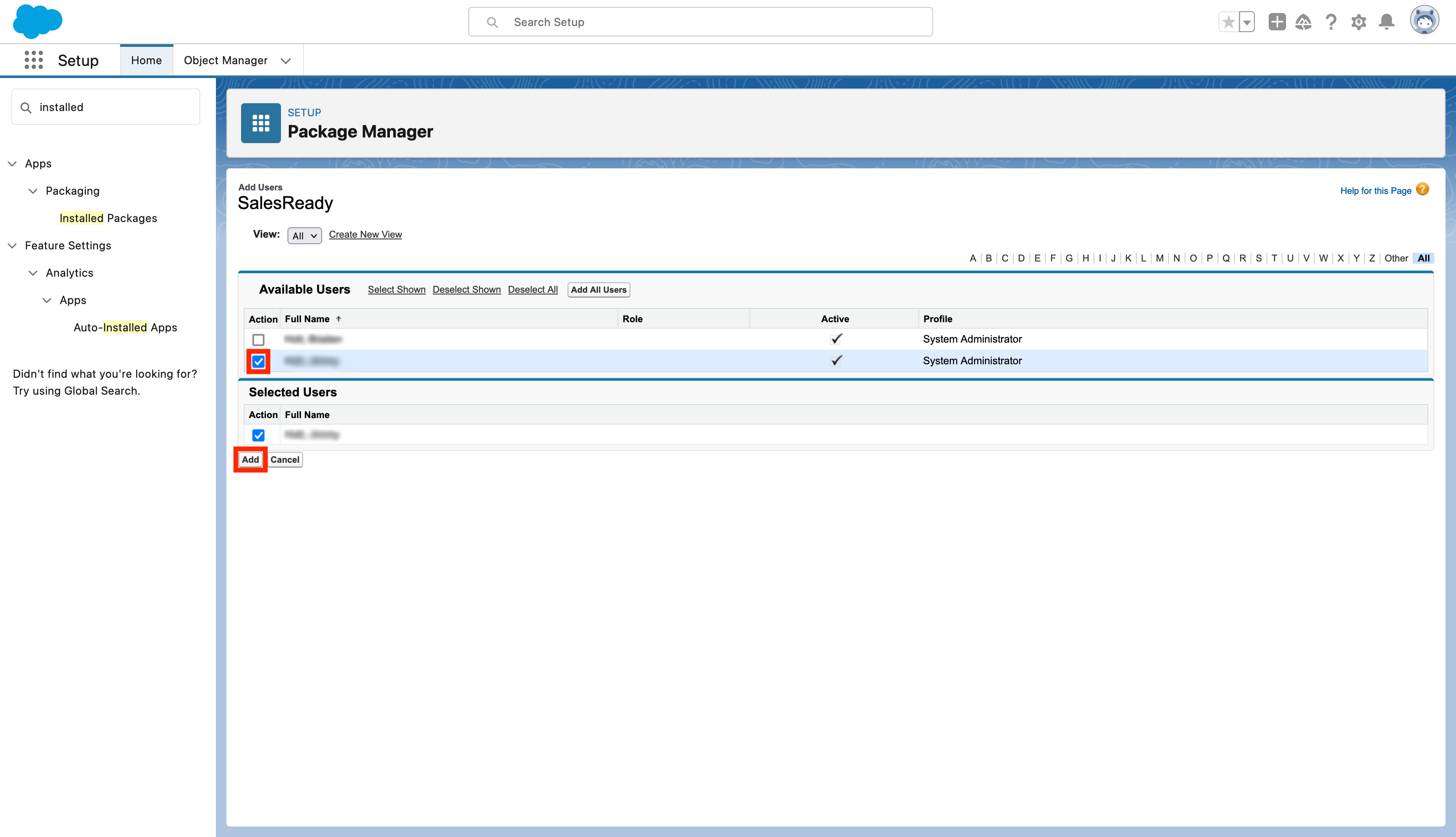Open the Global Actions plus icon

click(x=1277, y=23)
